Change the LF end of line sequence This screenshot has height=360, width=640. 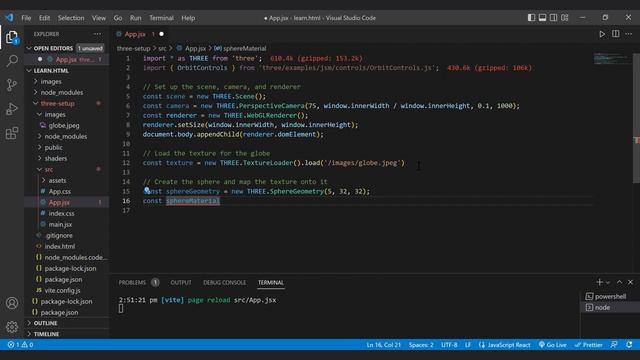pos(468,345)
